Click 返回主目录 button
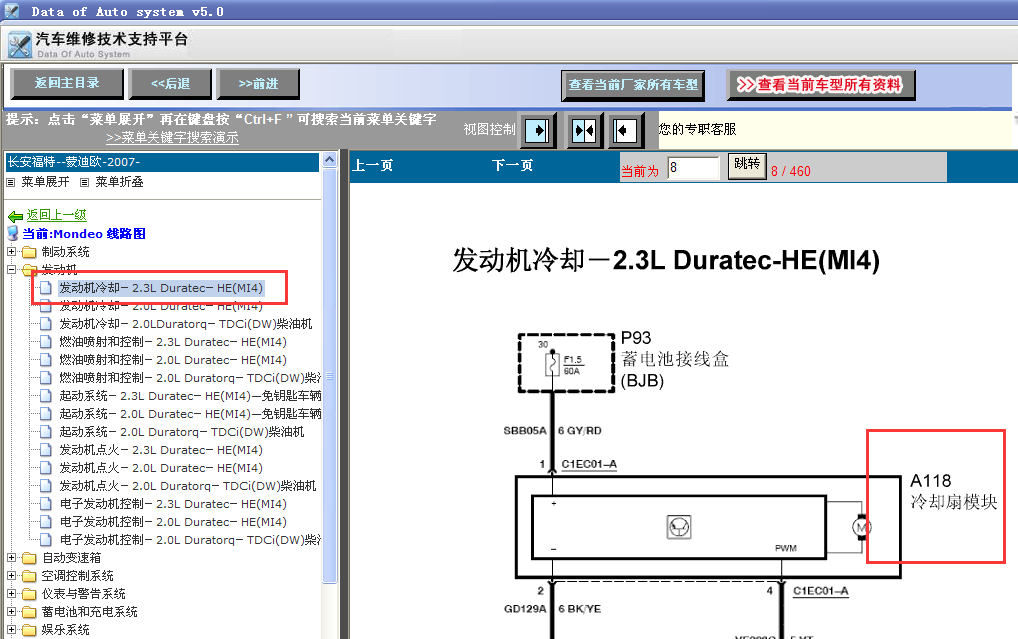Image resolution: width=1018 pixels, height=639 pixels. tap(68, 83)
